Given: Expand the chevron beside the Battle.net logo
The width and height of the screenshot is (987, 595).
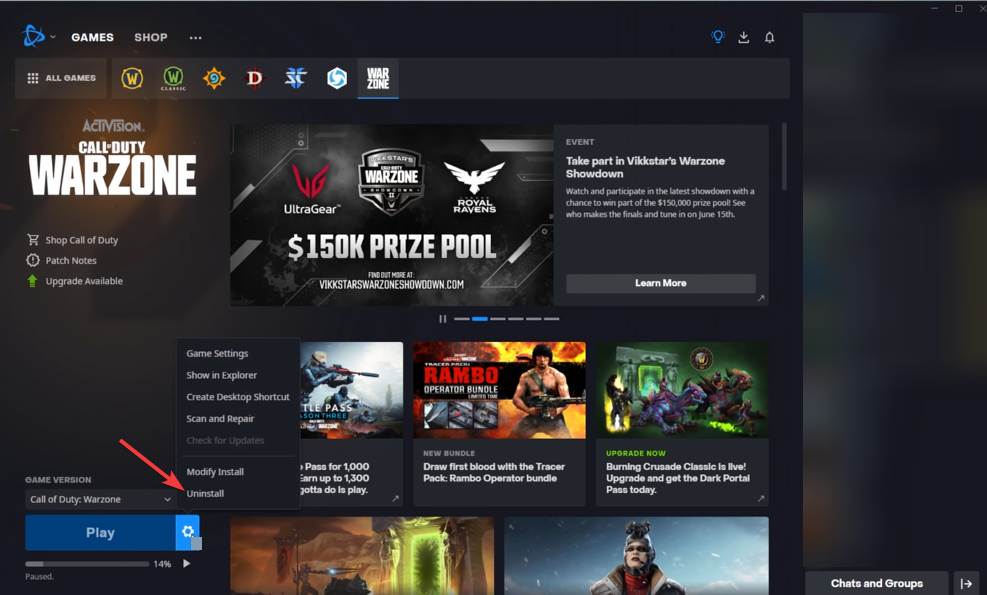Looking at the screenshot, I should coord(53,37).
